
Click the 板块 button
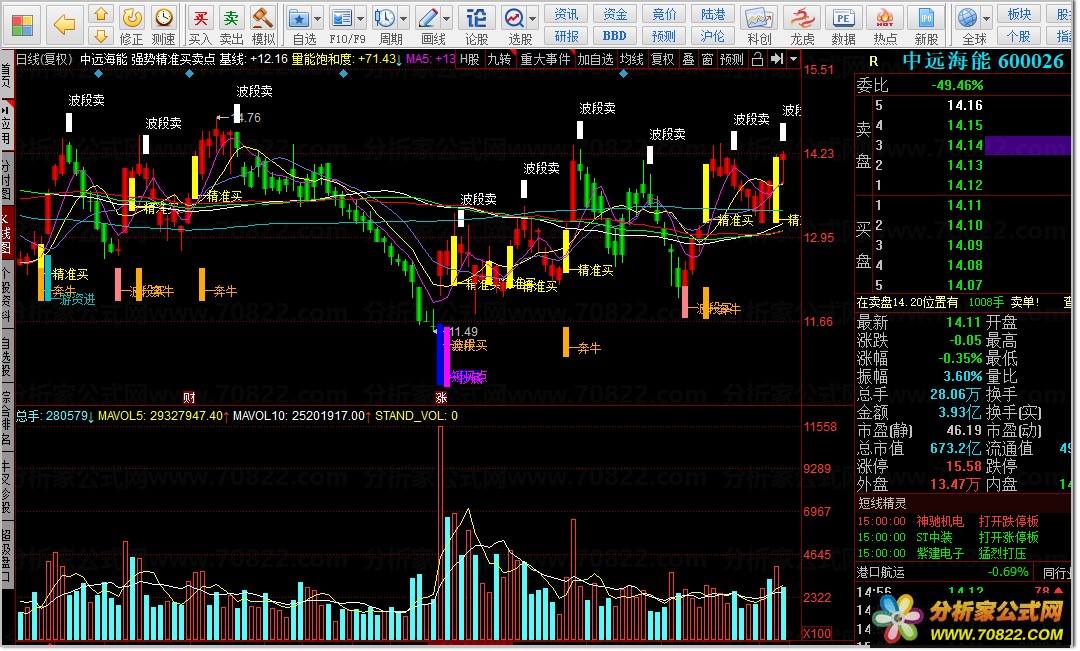pyautogui.click(x=1019, y=14)
